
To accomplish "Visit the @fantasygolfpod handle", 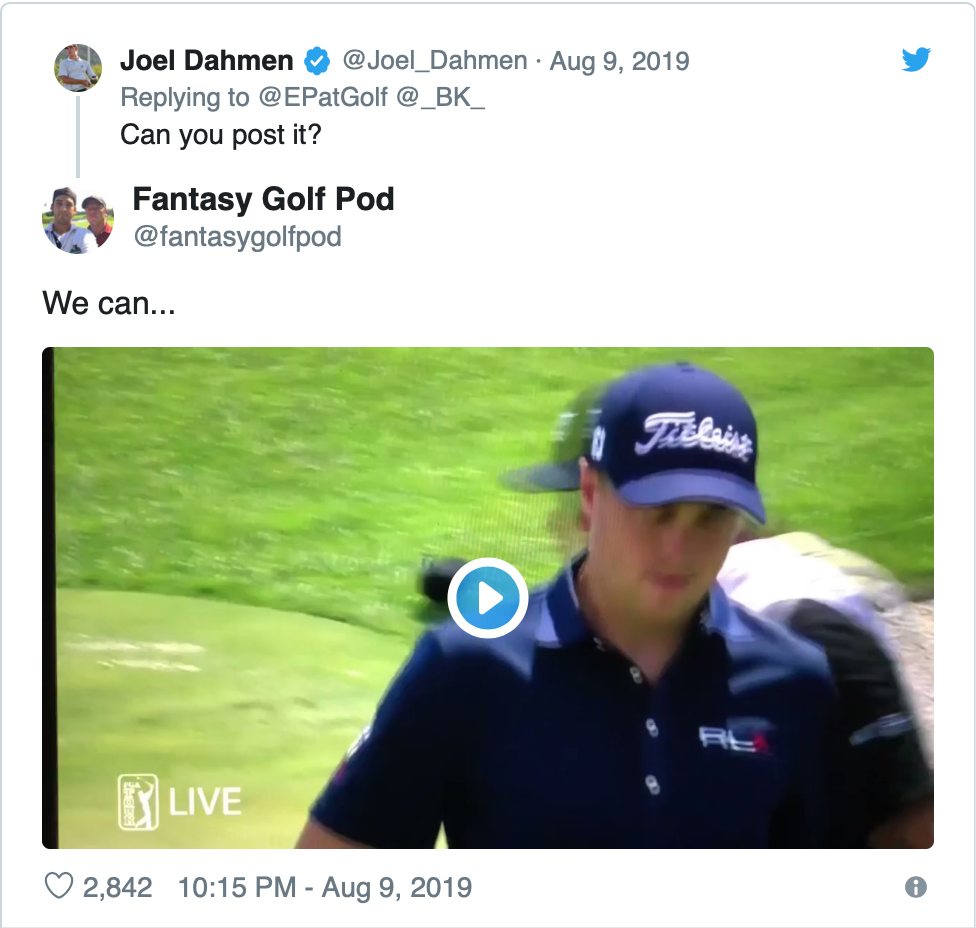I will coord(237,237).
